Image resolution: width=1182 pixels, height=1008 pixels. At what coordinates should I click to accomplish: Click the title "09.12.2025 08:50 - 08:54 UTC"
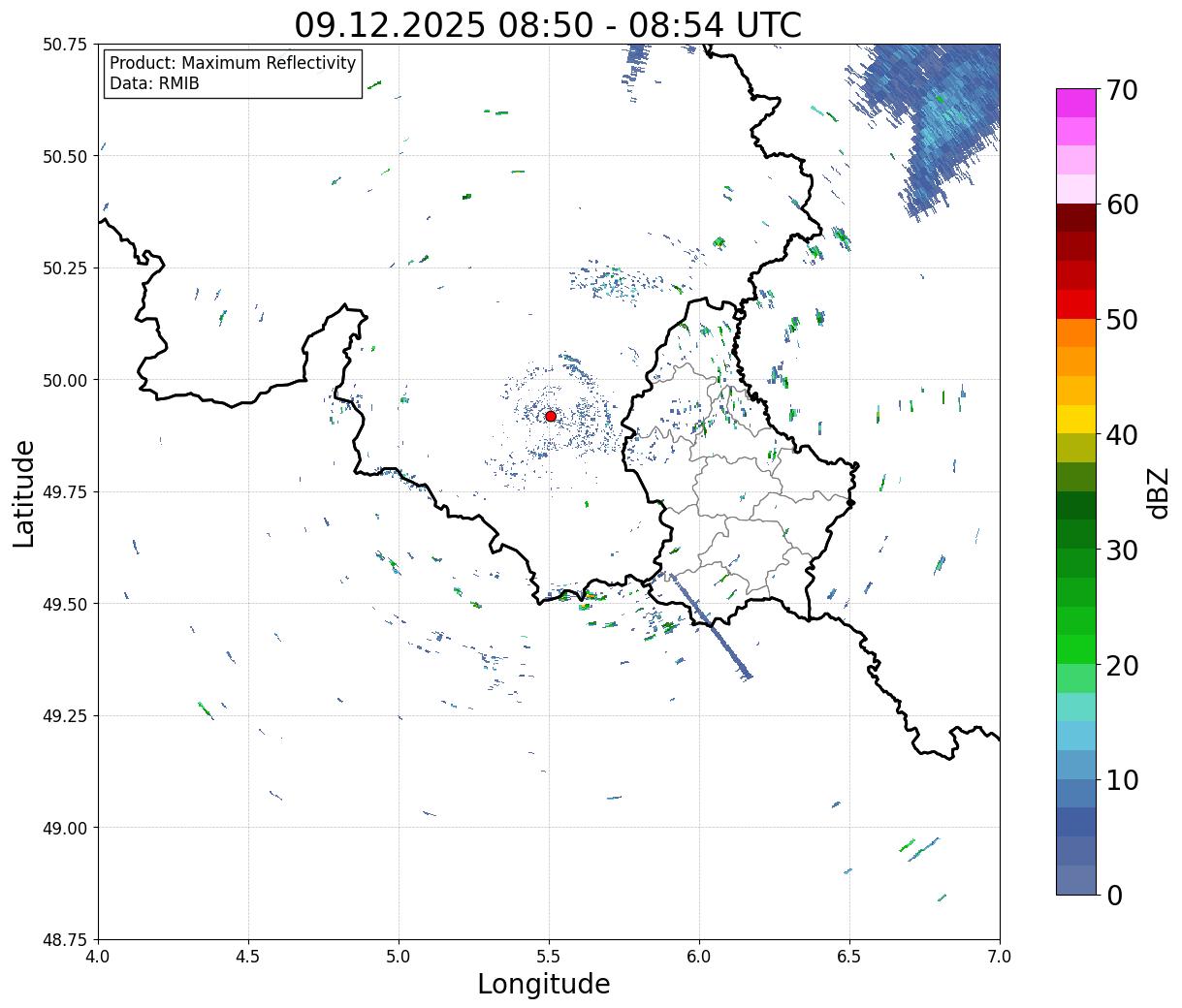coord(548,25)
